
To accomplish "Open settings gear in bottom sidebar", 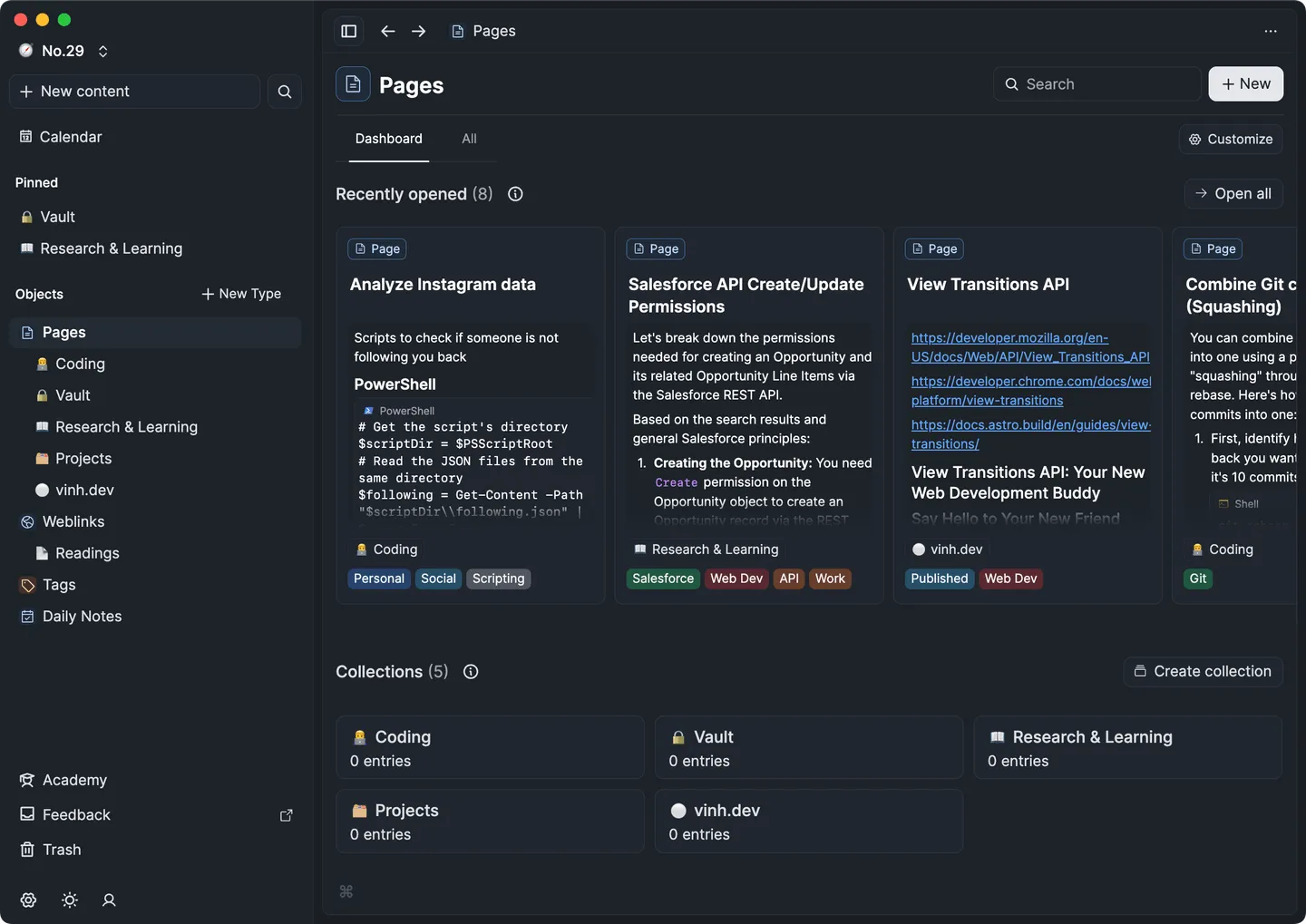I will pyautogui.click(x=29, y=900).
